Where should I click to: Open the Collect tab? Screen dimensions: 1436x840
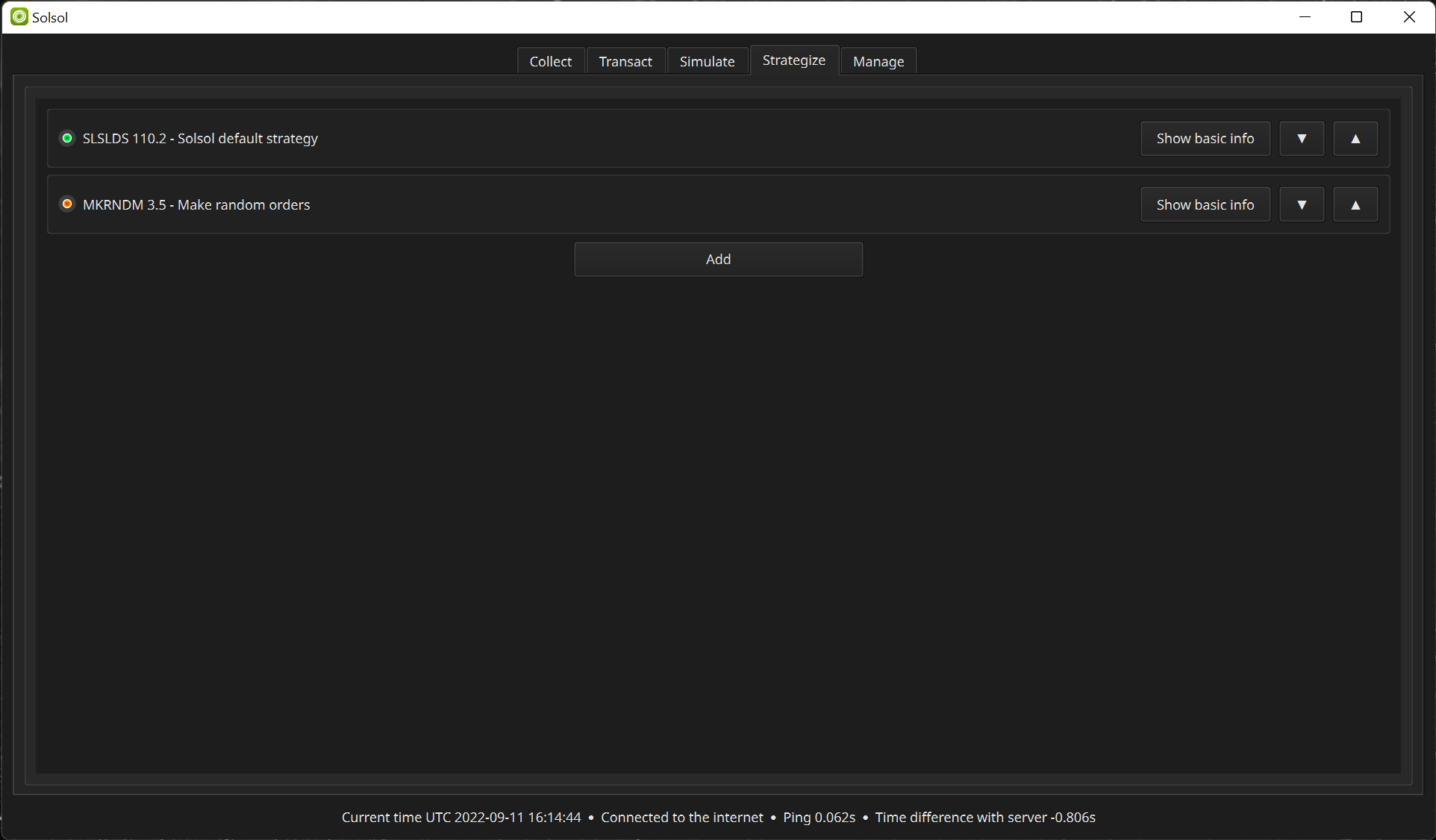(x=551, y=61)
